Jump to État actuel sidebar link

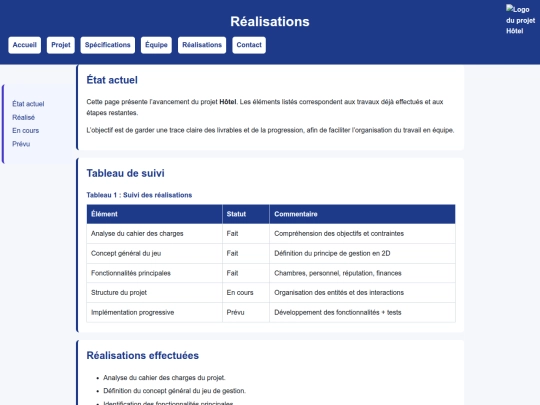coord(28,104)
